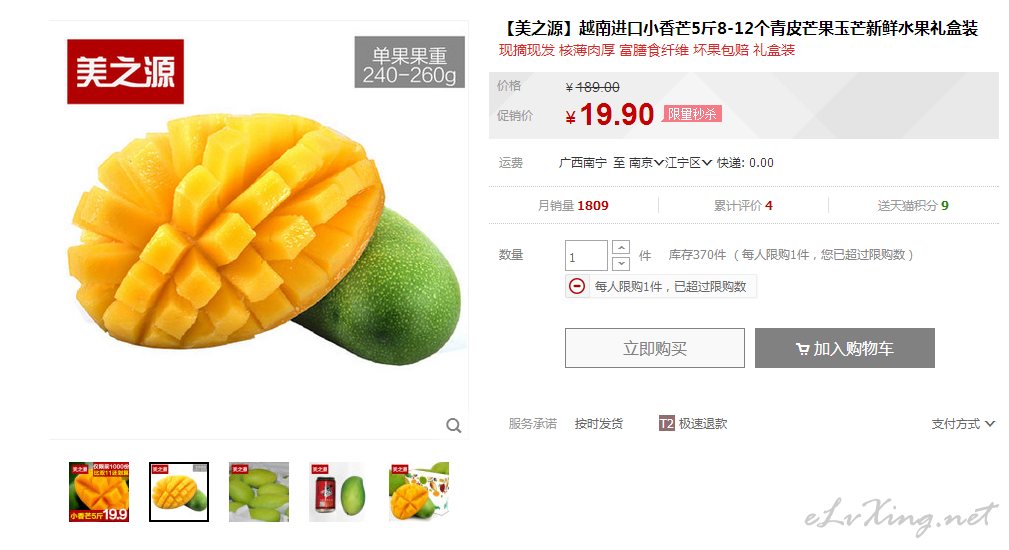Click the 限量秒杀 promotion tag
Image resolution: width=1009 pixels, height=550 pixels.
click(x=692, y=114)
